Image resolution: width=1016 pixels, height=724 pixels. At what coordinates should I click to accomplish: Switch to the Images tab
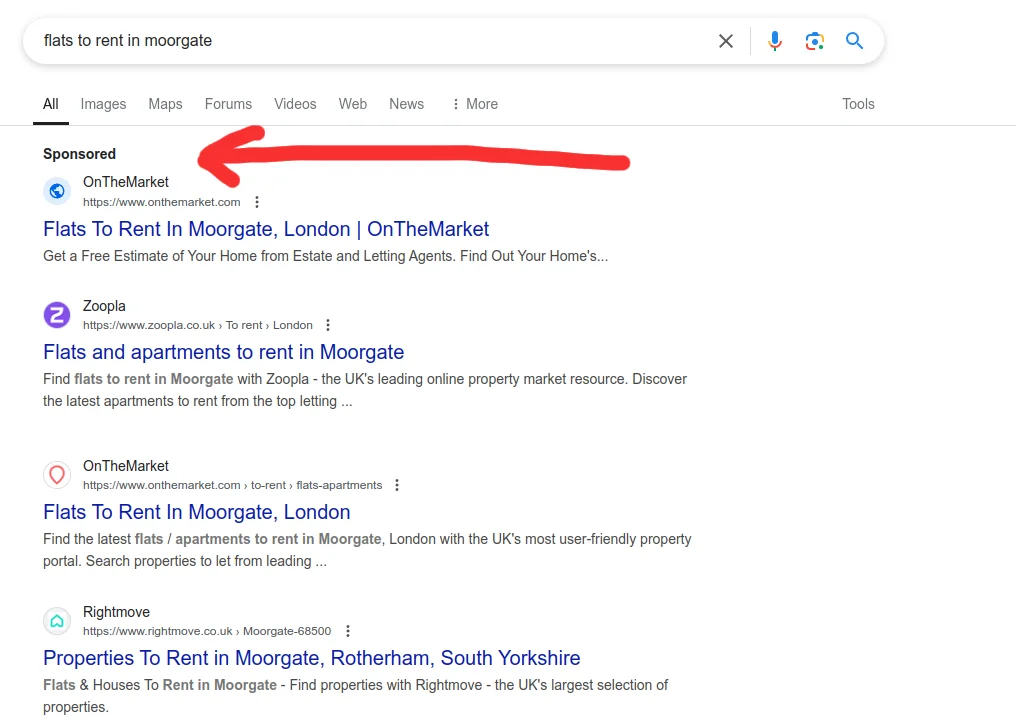103,104
